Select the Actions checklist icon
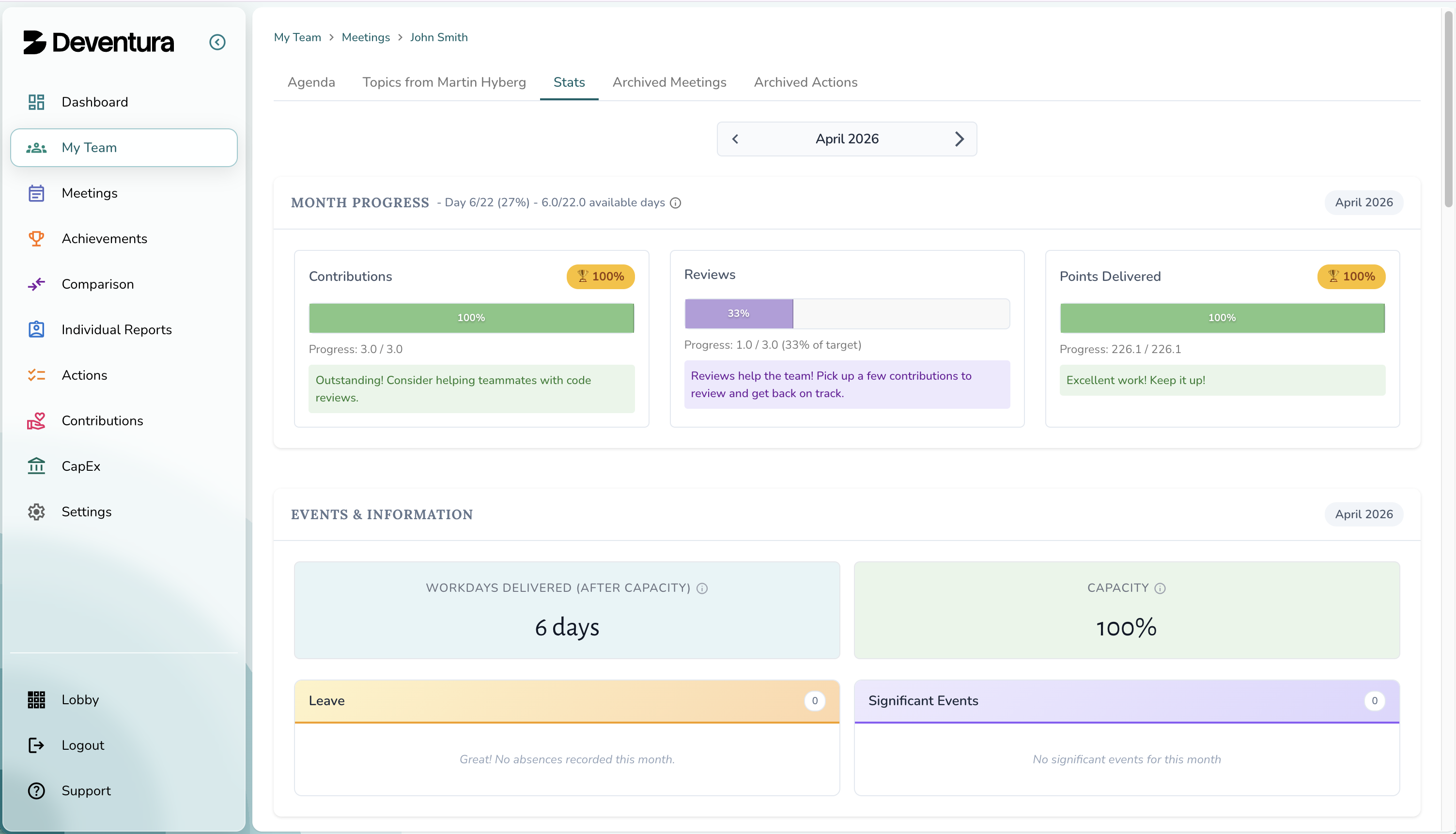Viewport: 1456px width, 834px height. [36, 375]
